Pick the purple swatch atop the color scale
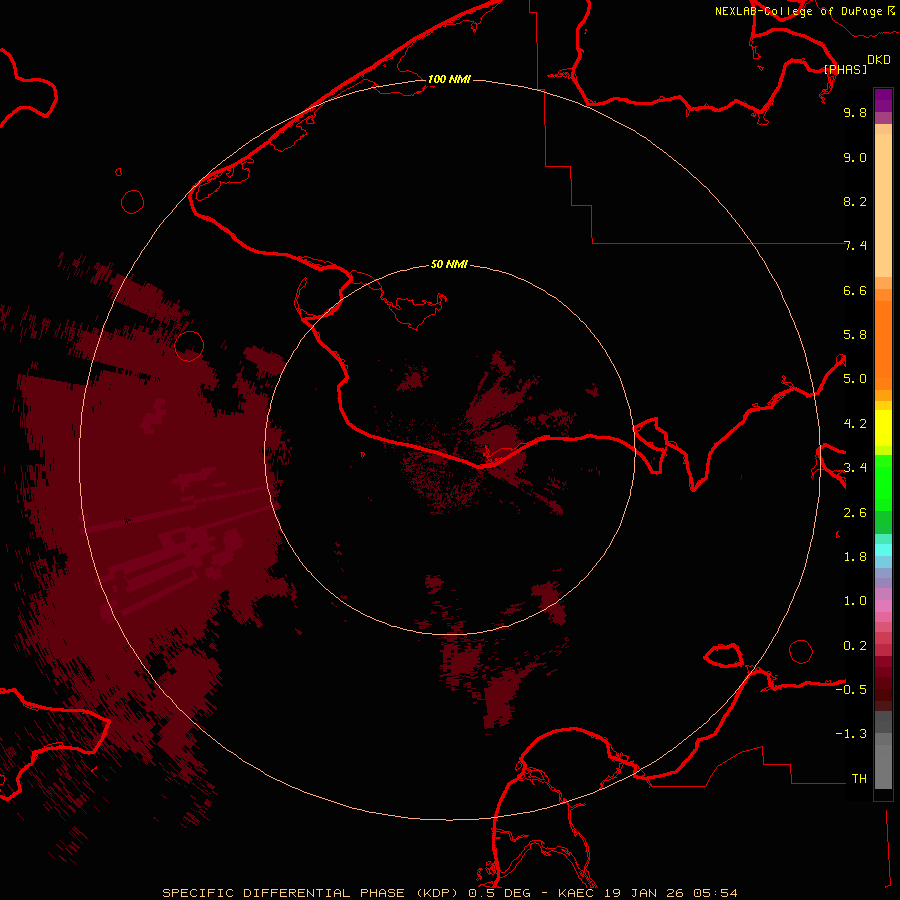The image size is (900, 900). click(x=883, y=100)
